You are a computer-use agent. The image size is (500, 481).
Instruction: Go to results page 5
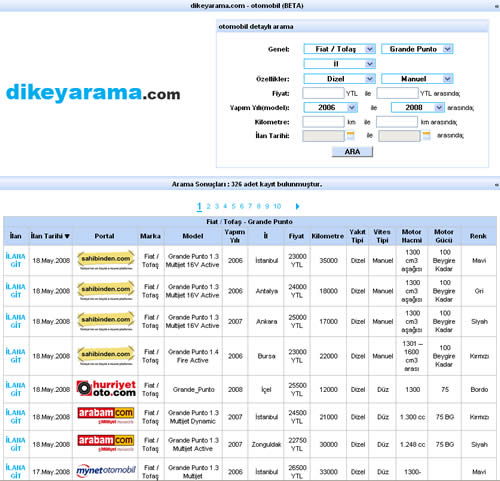[x=233, y=206]
